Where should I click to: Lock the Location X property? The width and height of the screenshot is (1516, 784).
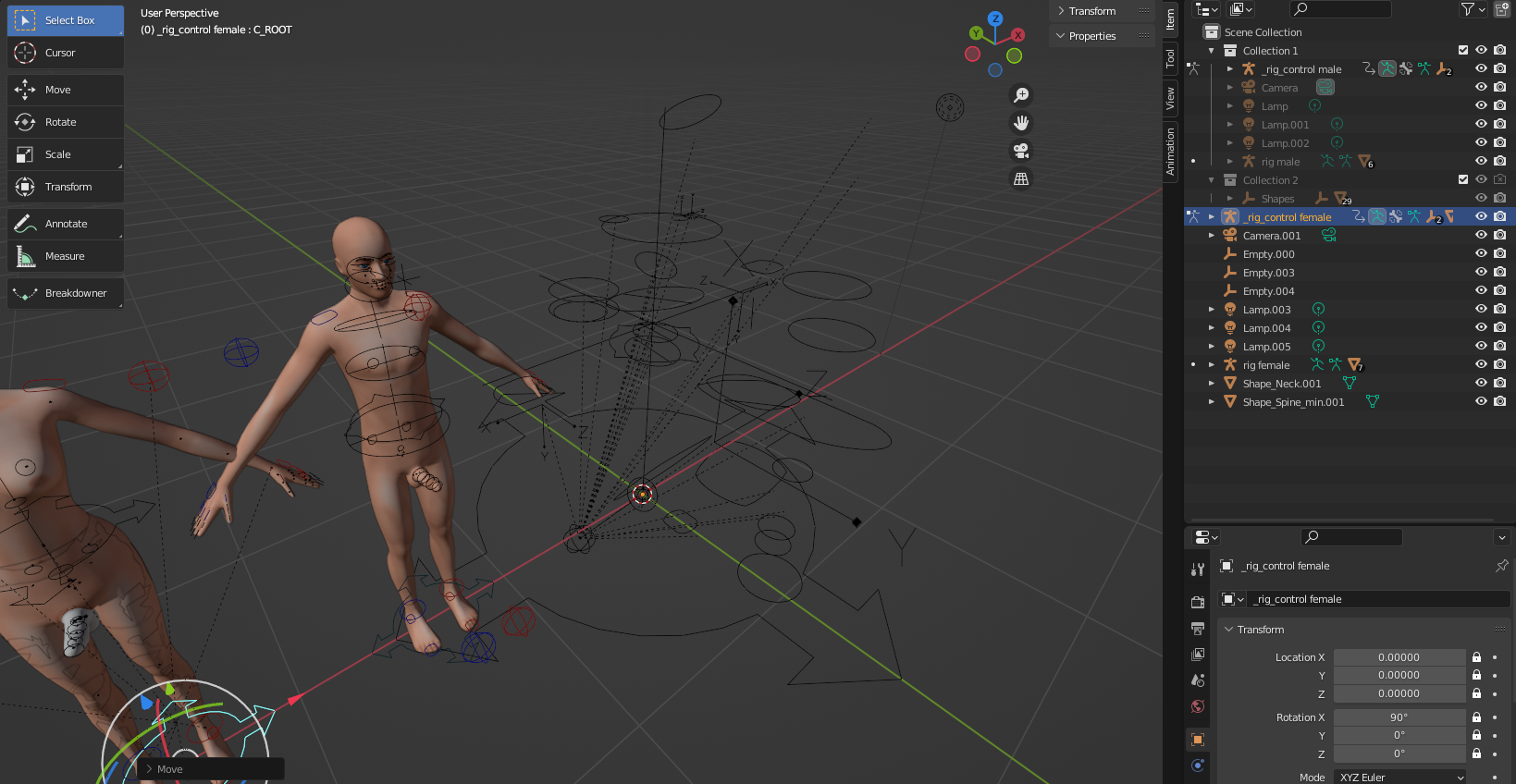click(1477, 657)
